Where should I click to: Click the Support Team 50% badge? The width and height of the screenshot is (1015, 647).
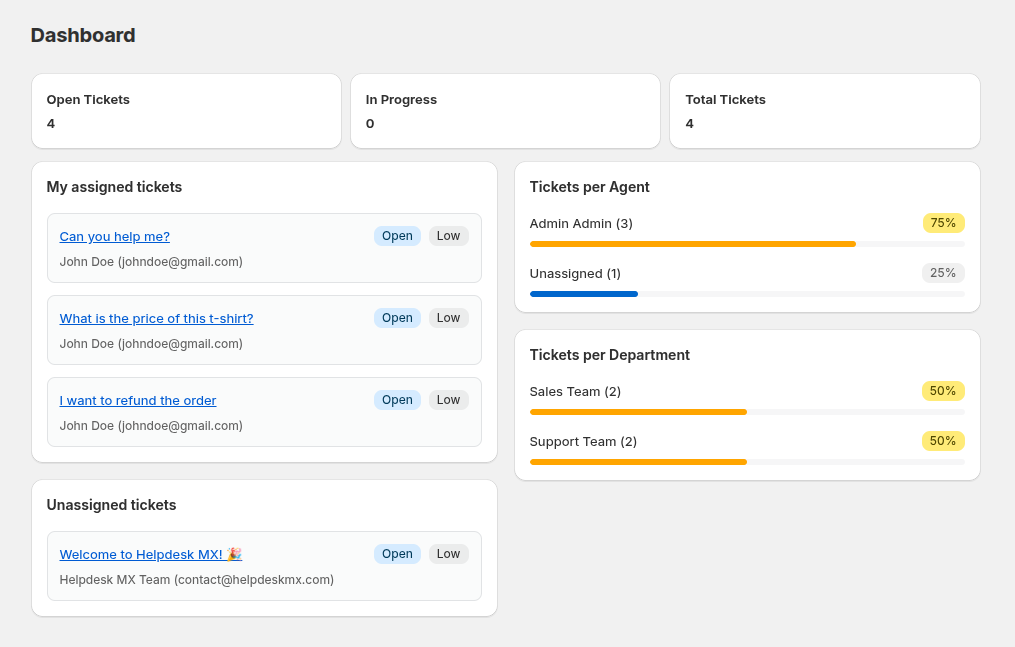click(x=943, y=441)
